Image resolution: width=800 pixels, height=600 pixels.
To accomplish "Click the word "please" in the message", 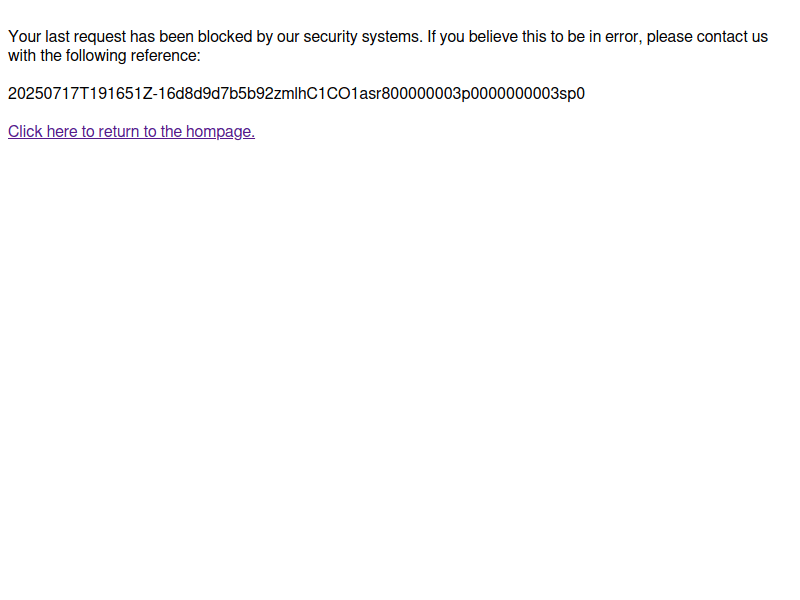I will coord(670,37).
